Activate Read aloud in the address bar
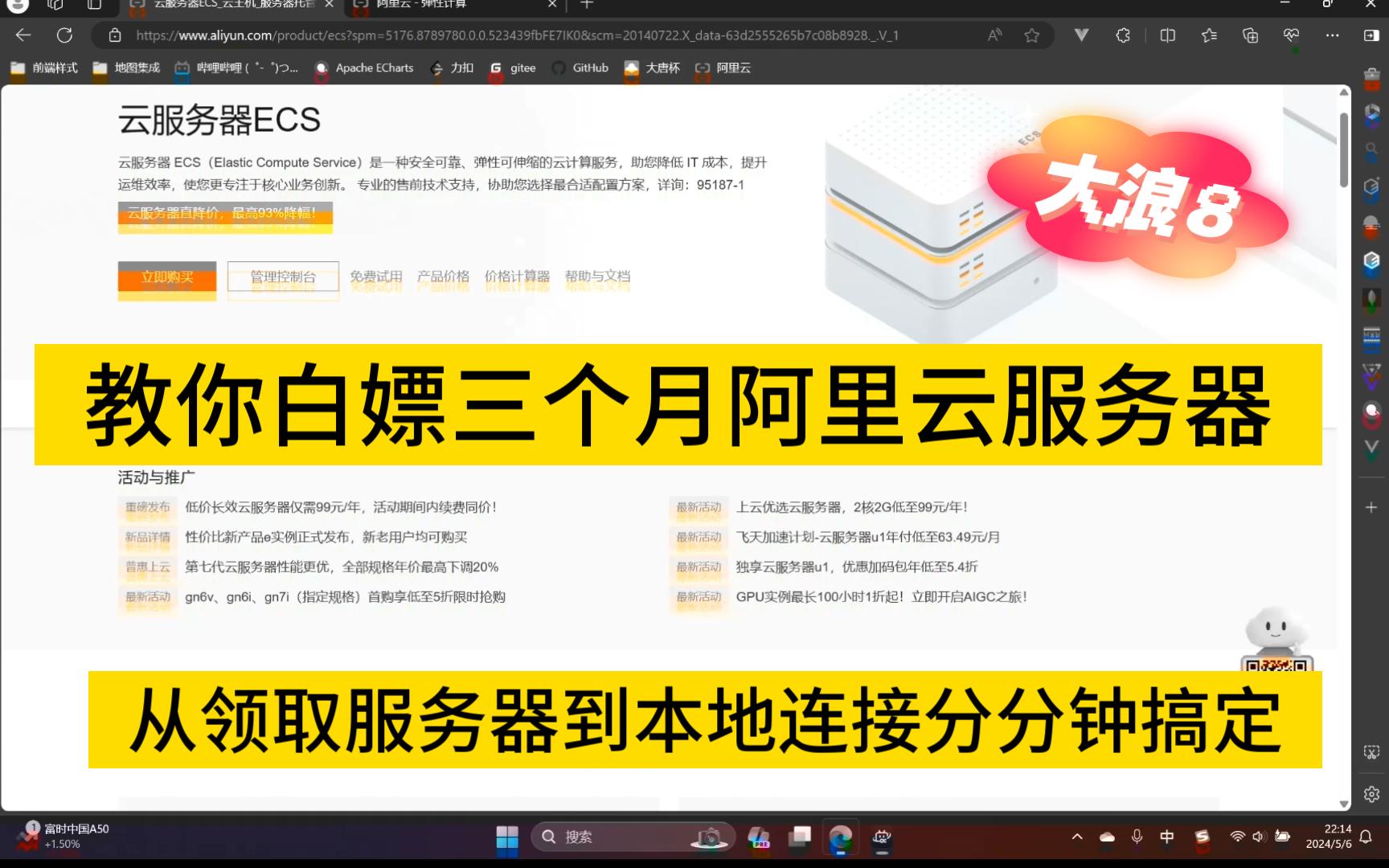 click(x=994, y=35)
